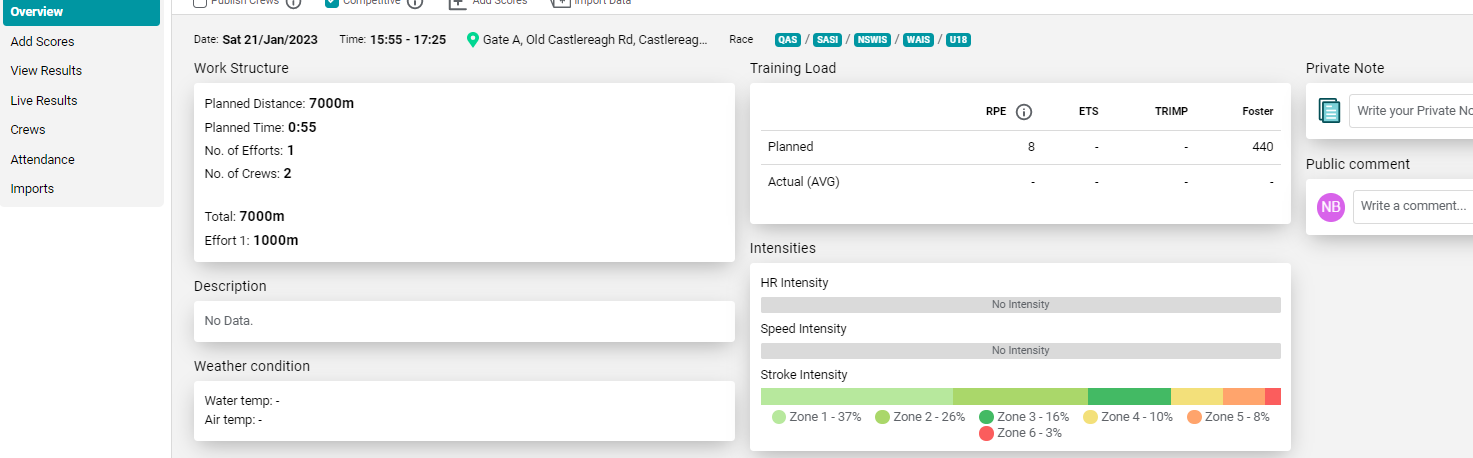
Task: Click the Zone 2 - 26% legend dot
Action: [x=882, y=417]
